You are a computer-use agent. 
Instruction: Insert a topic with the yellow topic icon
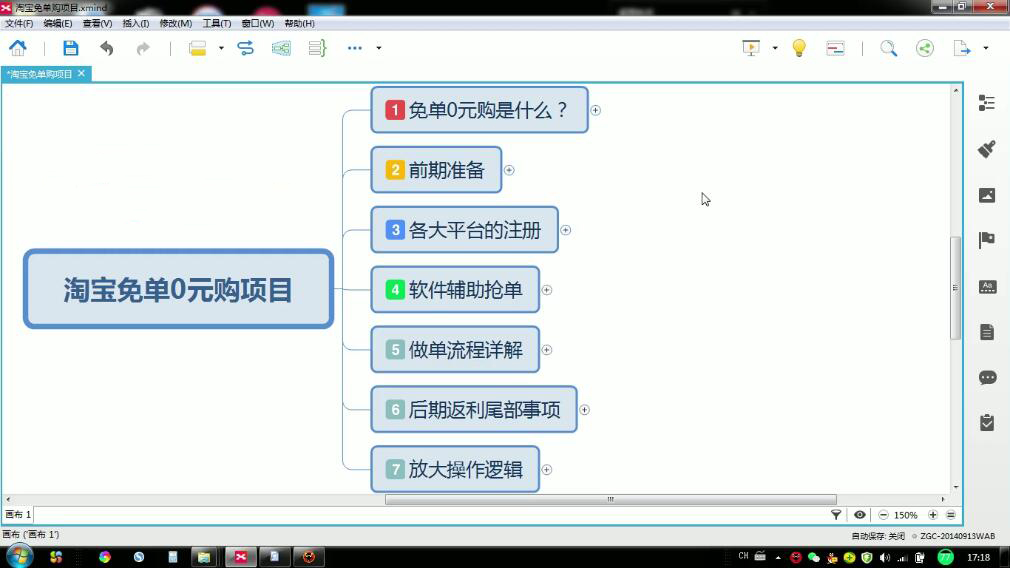tap(197, 48)
